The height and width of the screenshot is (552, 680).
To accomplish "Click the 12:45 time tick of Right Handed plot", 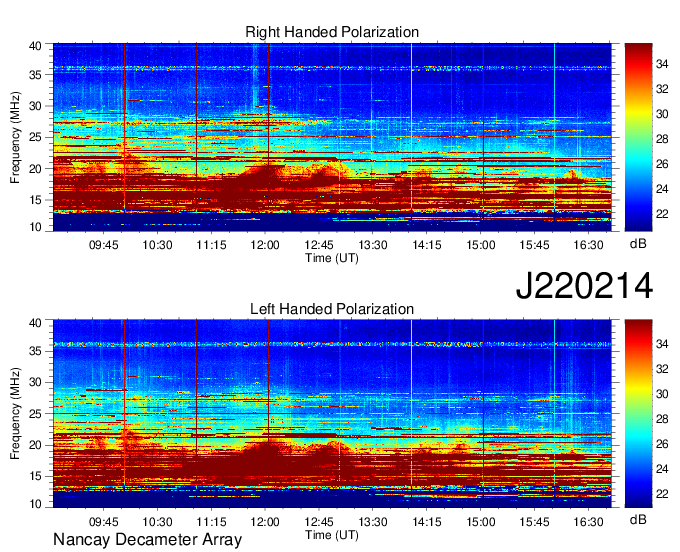I will tap(319, 245).
